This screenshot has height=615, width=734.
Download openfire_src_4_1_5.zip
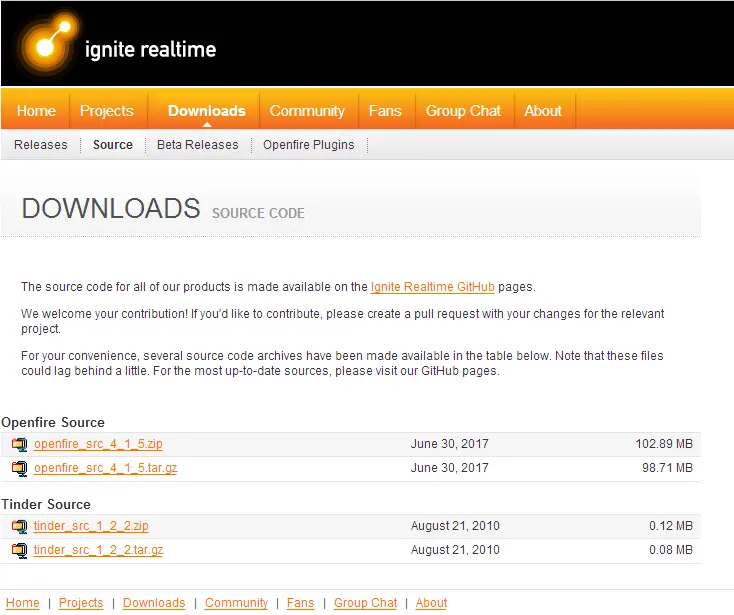[98, 444]
